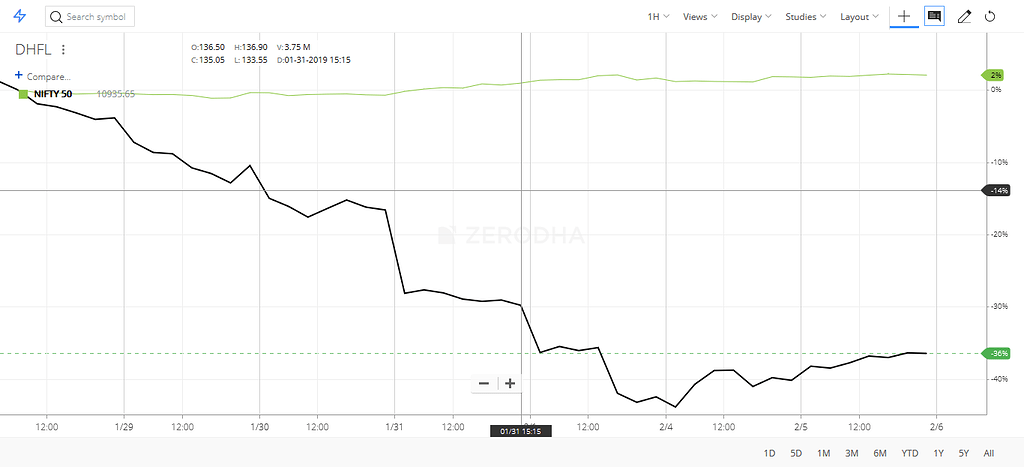This screenshot has height=467, width=1024.
Task: Zoom out with the minus button
Action: coord(484,383)
